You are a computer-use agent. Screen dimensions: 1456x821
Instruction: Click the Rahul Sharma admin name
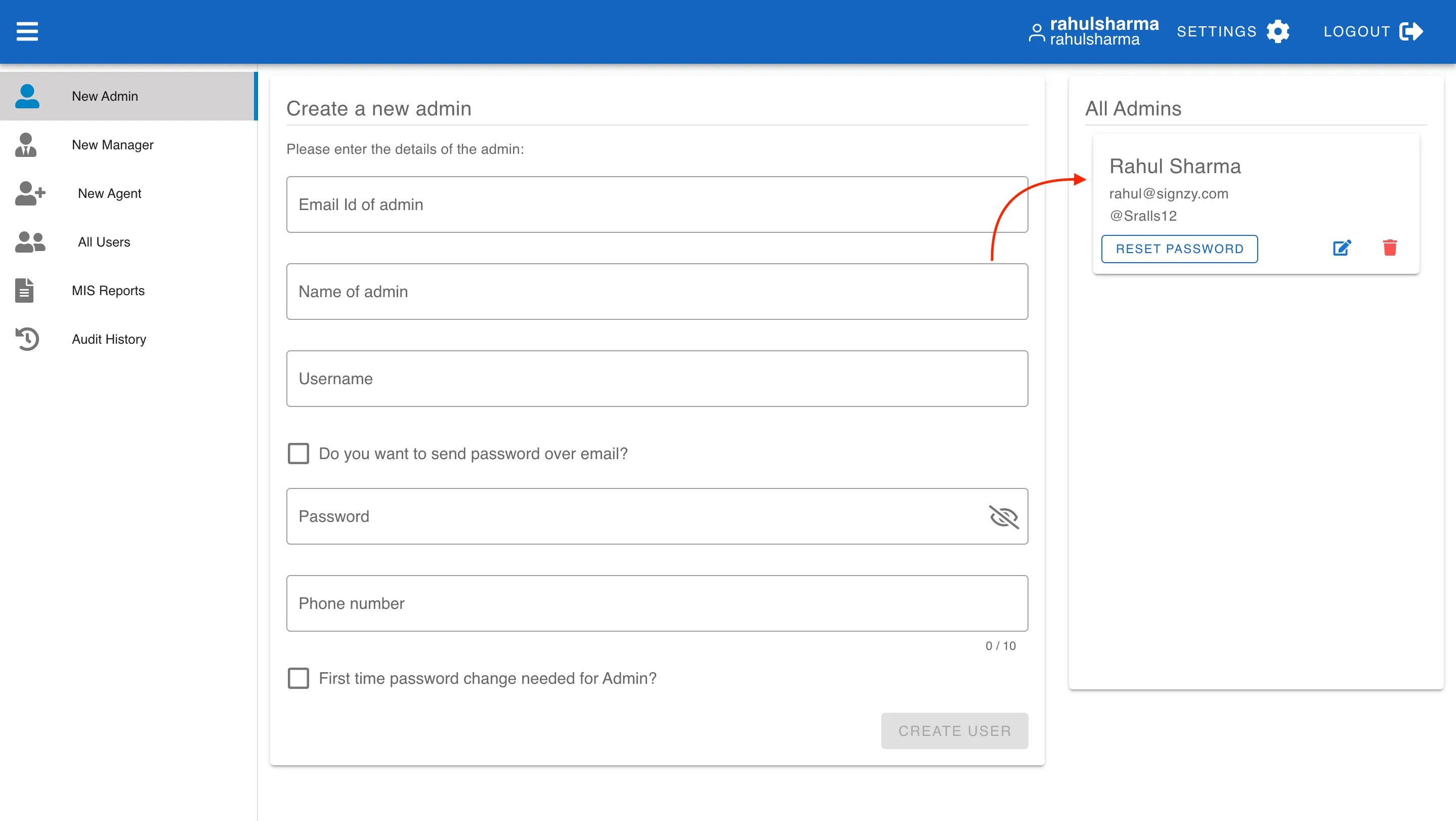[1175, 166]
